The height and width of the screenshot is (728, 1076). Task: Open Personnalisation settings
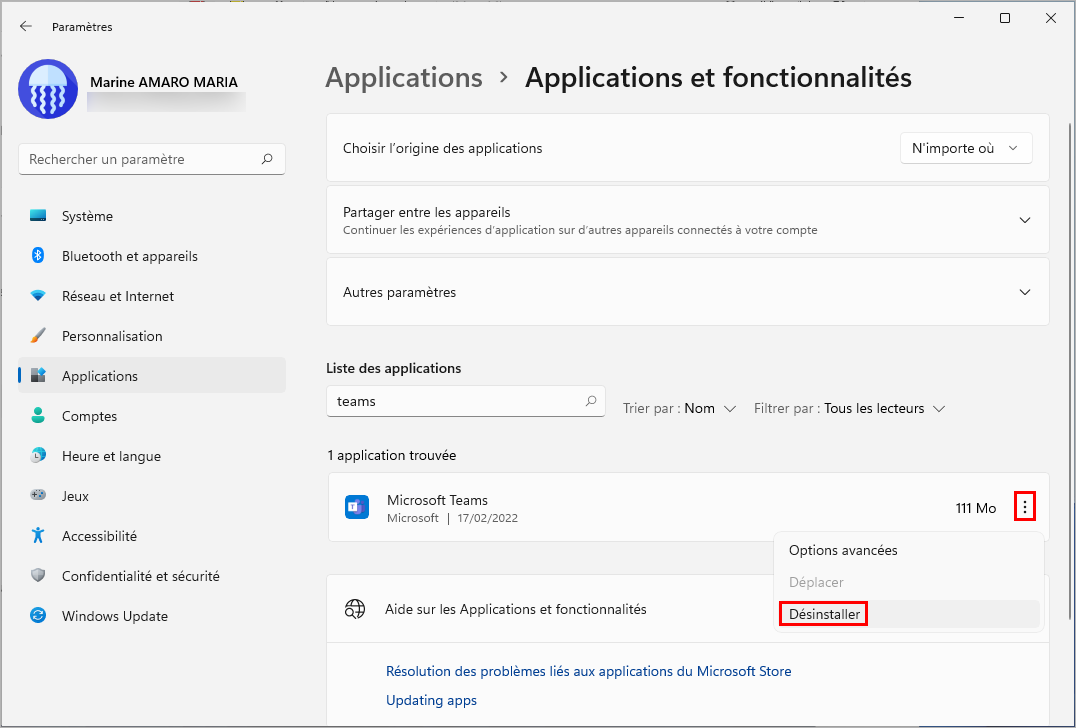click(x=152, y=336)
